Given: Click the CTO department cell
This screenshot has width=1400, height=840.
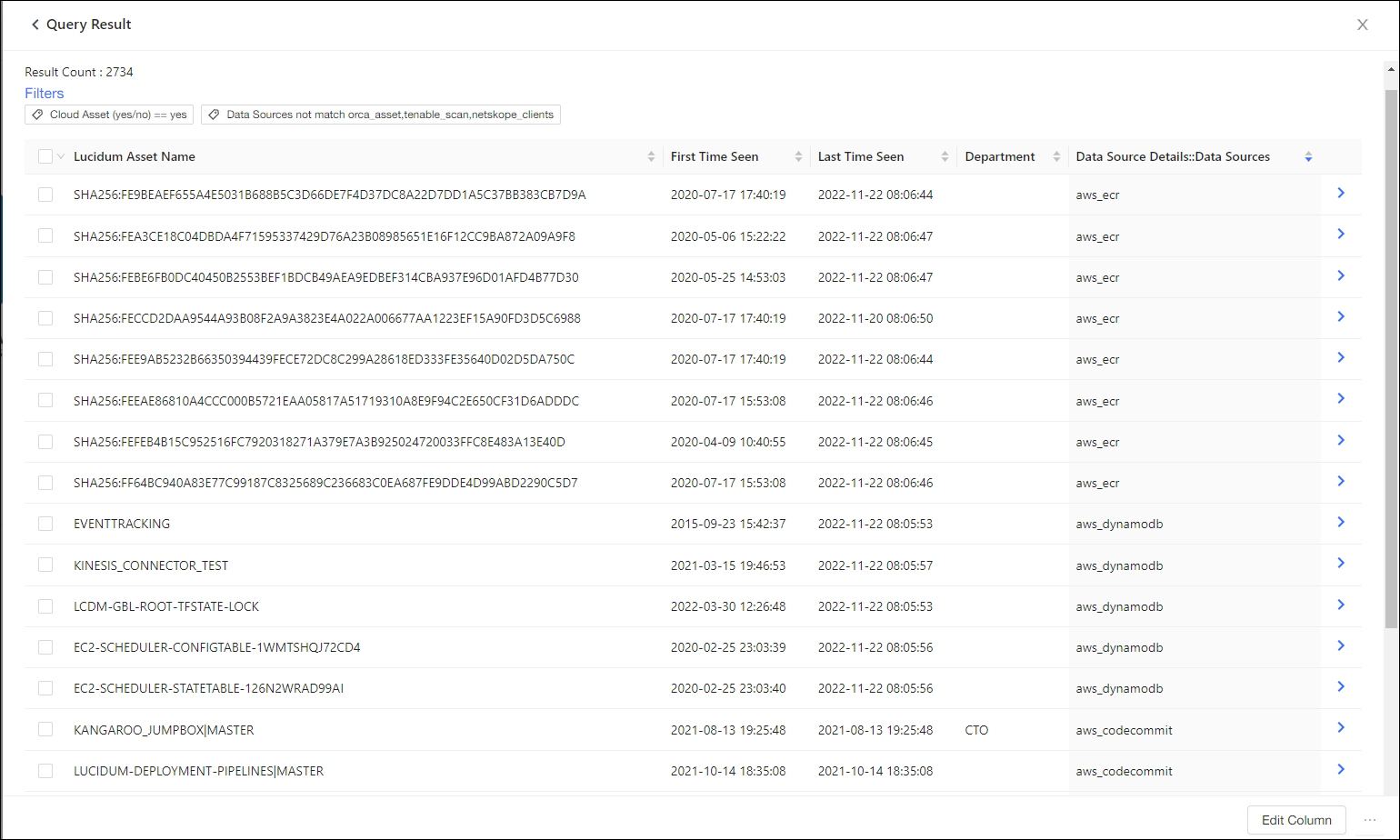Looking at the screenshot, I should click(x=976, y=730).
